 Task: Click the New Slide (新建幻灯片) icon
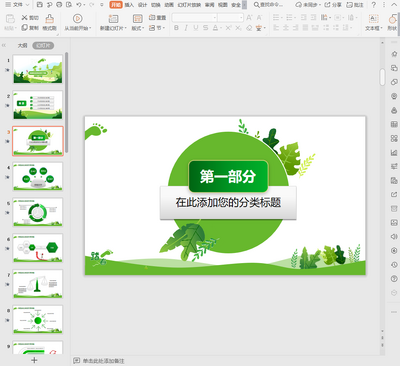pos(113,18)
